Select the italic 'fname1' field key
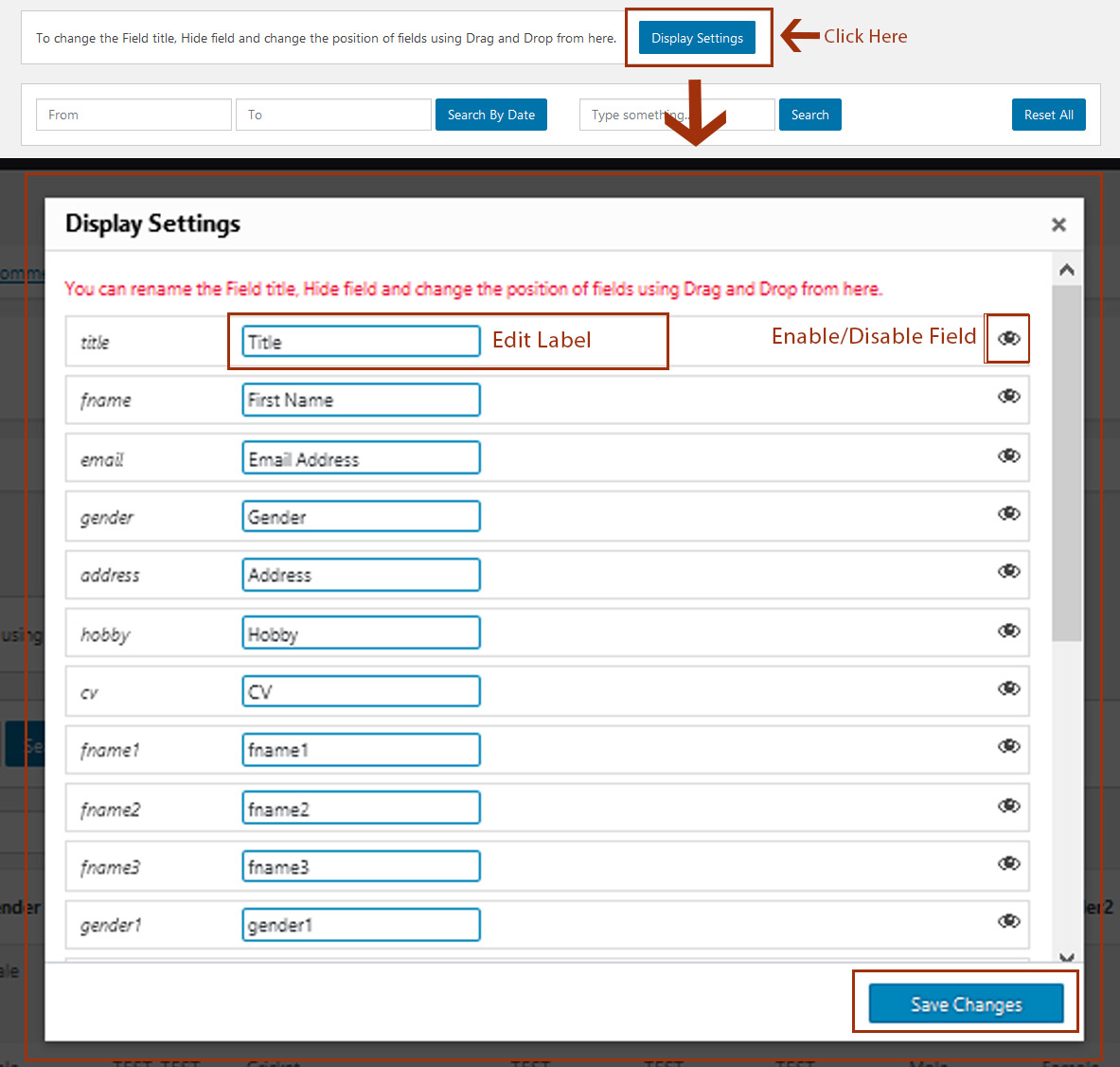This screenshot has height=1067, width=1120. click(x=110, y=751)
